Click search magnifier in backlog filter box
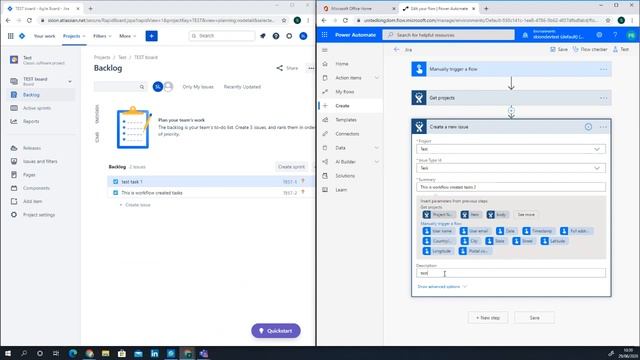The width and height of the screenshot is (640, 360). click(x=142, y=87)
